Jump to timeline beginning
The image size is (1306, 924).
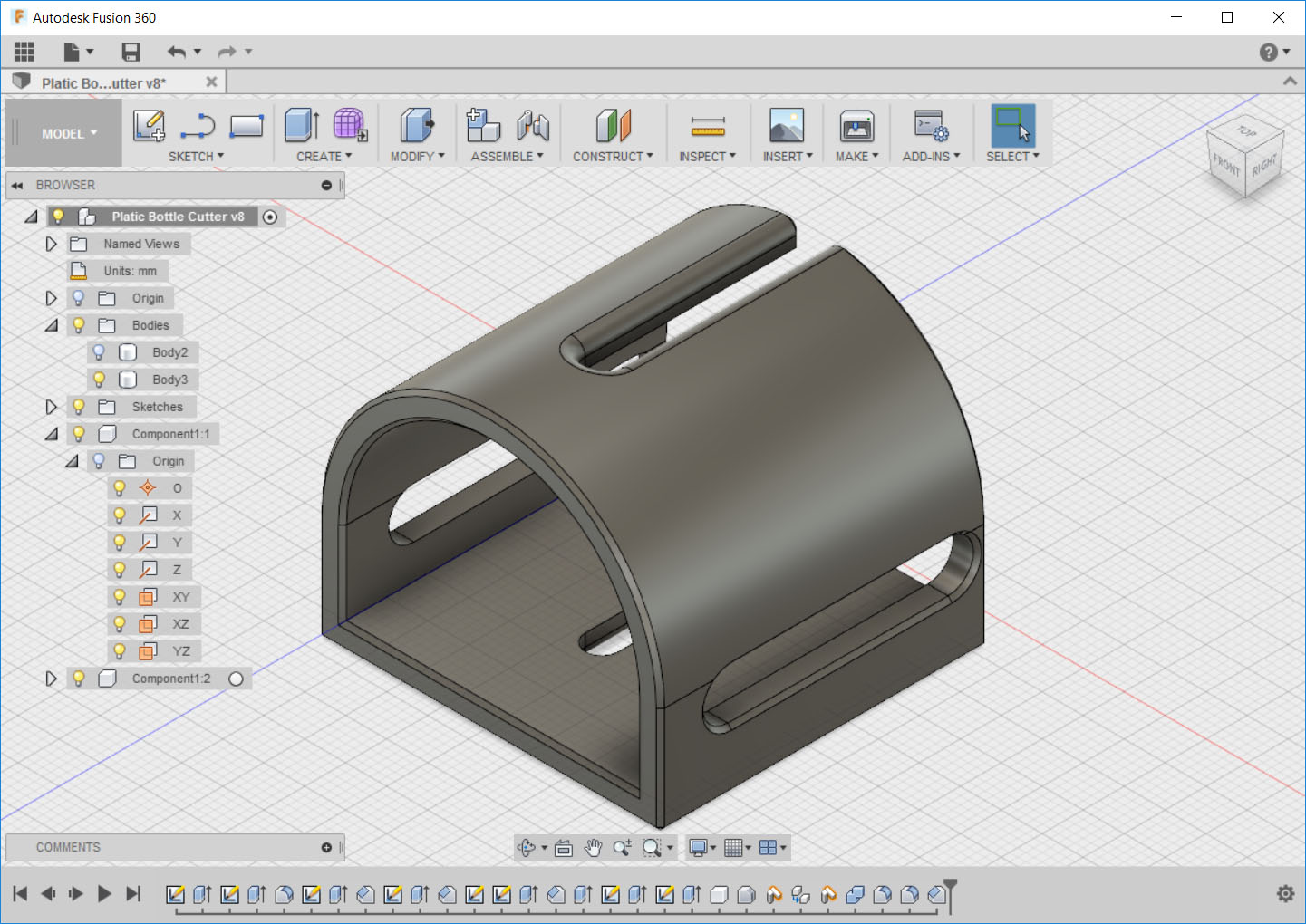(20, 894)
